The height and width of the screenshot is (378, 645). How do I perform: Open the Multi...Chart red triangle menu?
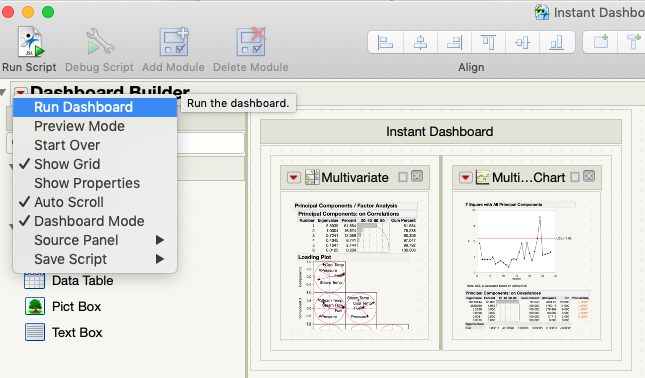466,177
